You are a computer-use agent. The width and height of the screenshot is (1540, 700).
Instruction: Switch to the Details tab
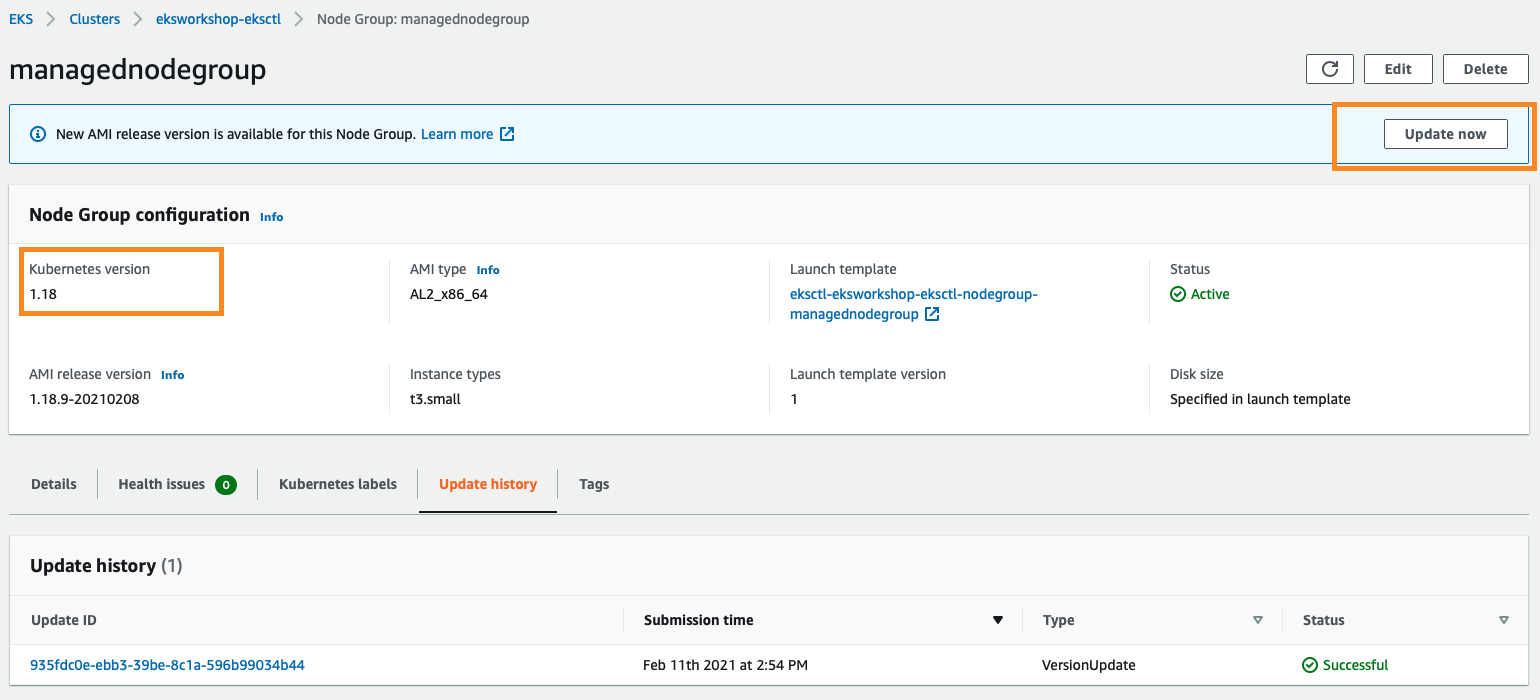pos(54,484)
